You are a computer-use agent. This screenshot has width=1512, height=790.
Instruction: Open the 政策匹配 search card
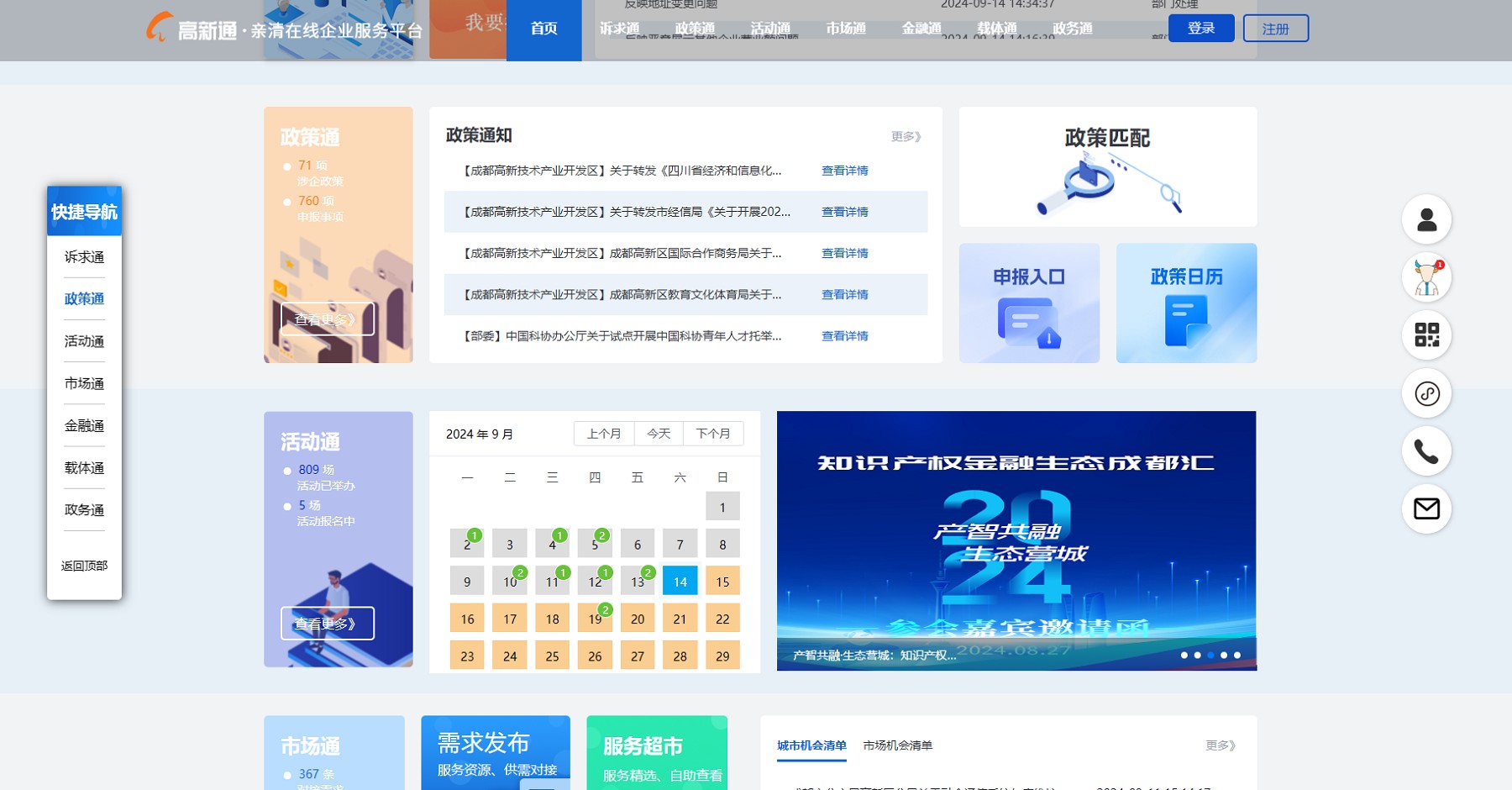1107,167
